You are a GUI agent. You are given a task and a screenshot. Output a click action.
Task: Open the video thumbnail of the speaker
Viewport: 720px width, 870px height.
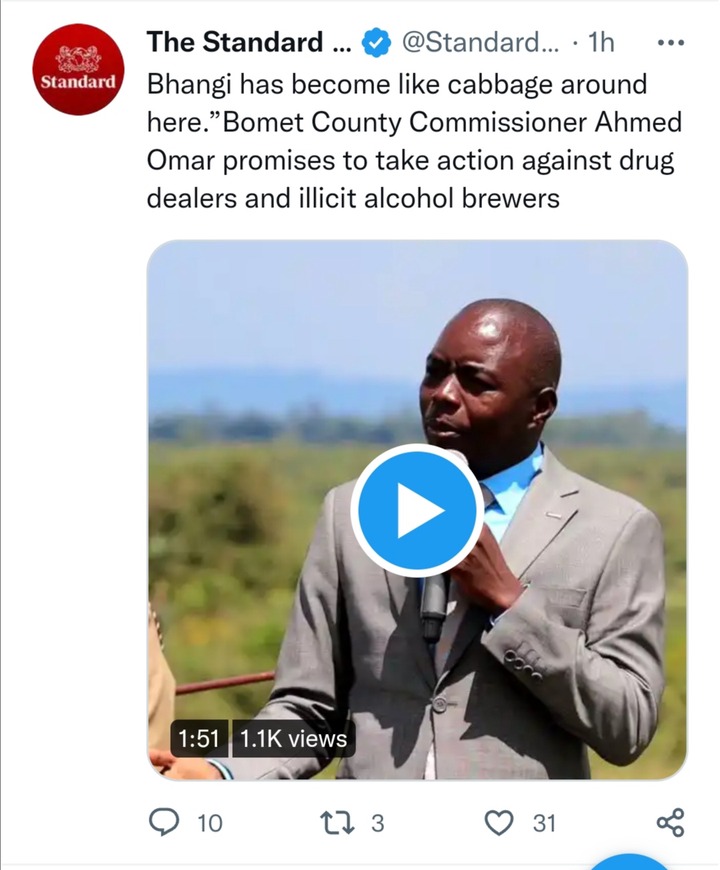click(417, 510)
